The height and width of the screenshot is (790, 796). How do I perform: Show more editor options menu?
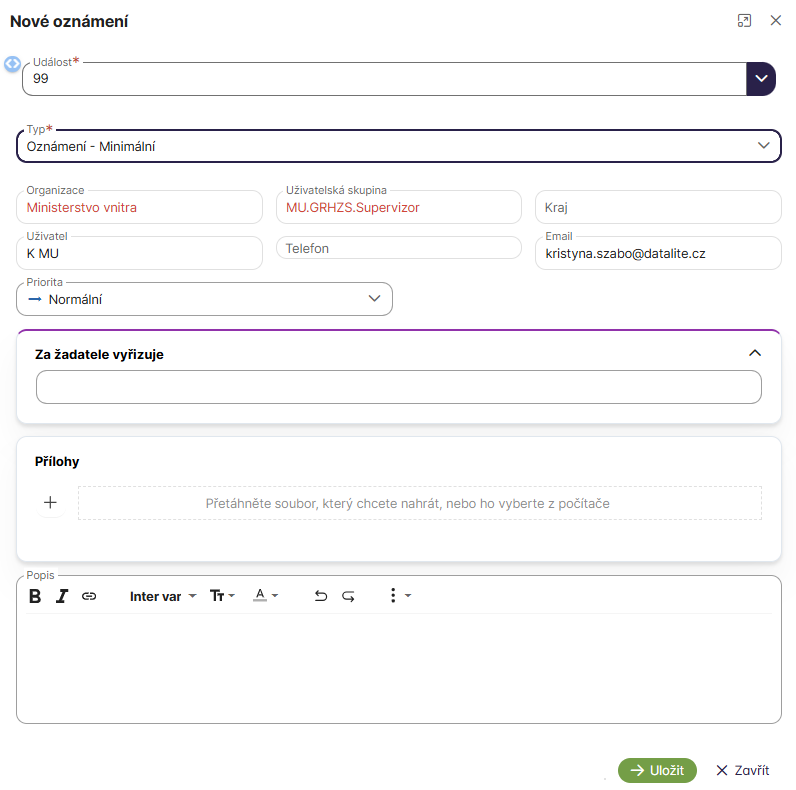point(398,596)
